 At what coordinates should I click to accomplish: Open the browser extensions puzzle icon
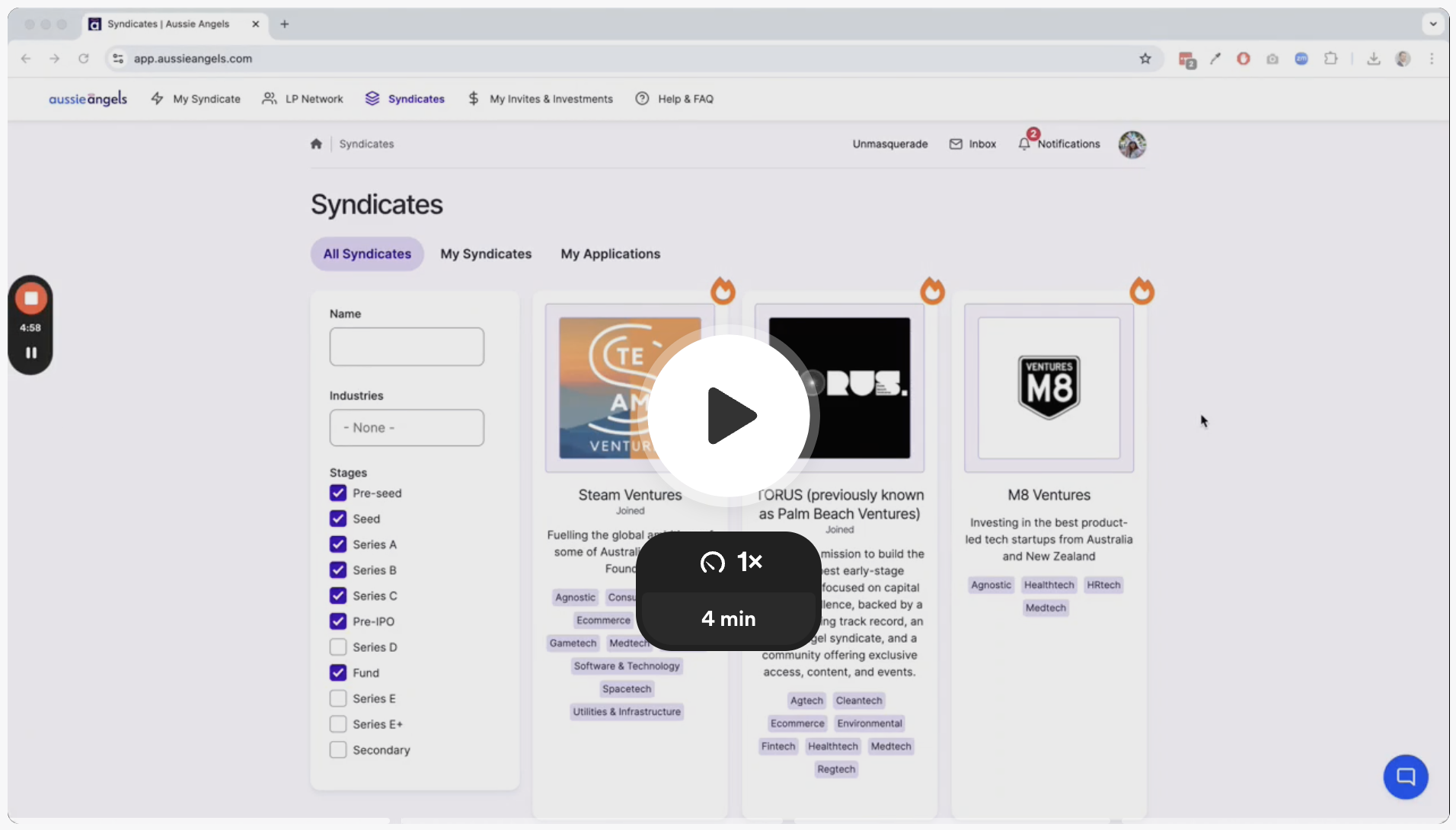tap(1331, 59)
